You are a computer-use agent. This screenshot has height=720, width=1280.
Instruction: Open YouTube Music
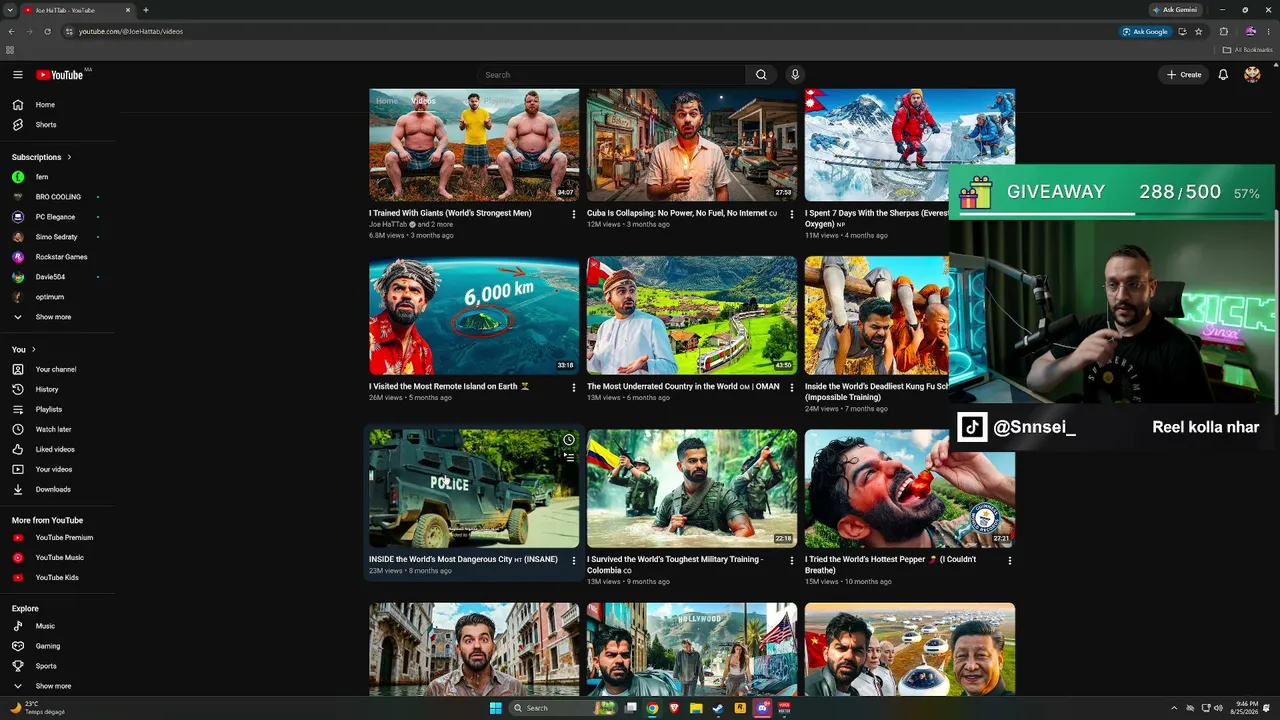pos(58,558)
